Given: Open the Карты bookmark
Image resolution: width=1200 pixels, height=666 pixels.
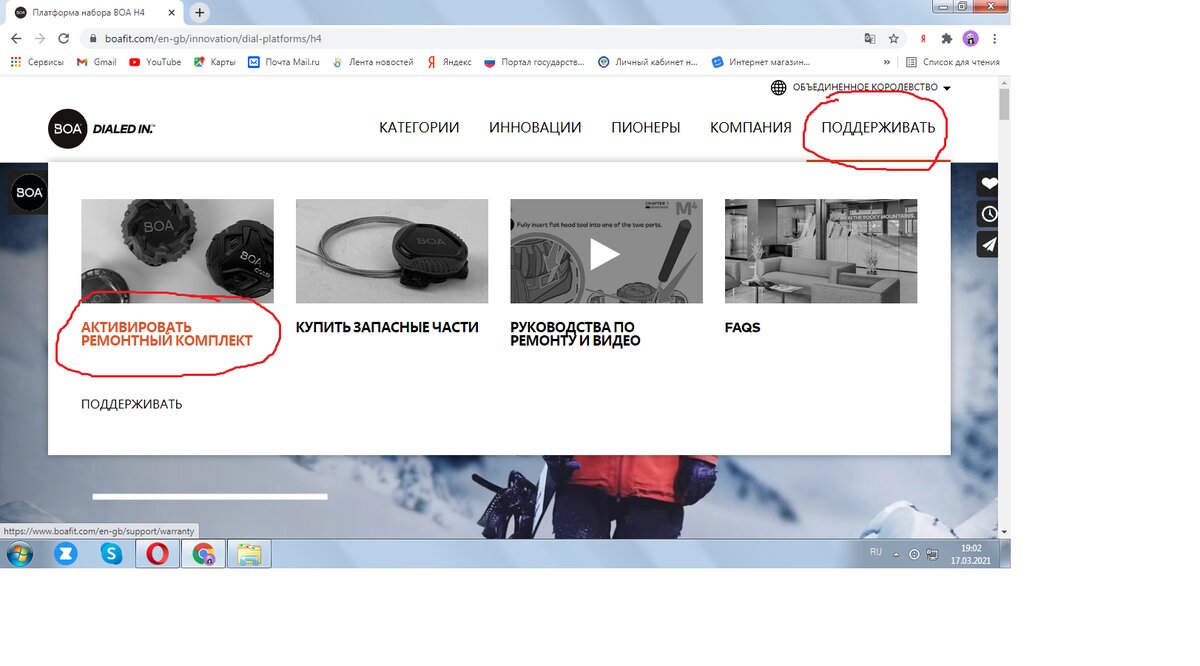Looking at the screenshot, I should tap(215, 62).
